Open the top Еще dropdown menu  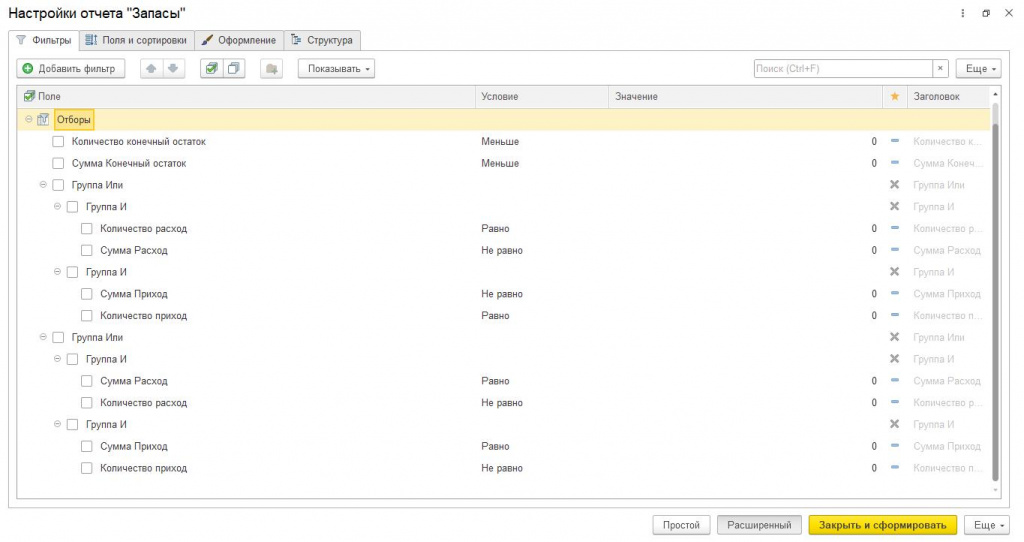coord(978,69)
